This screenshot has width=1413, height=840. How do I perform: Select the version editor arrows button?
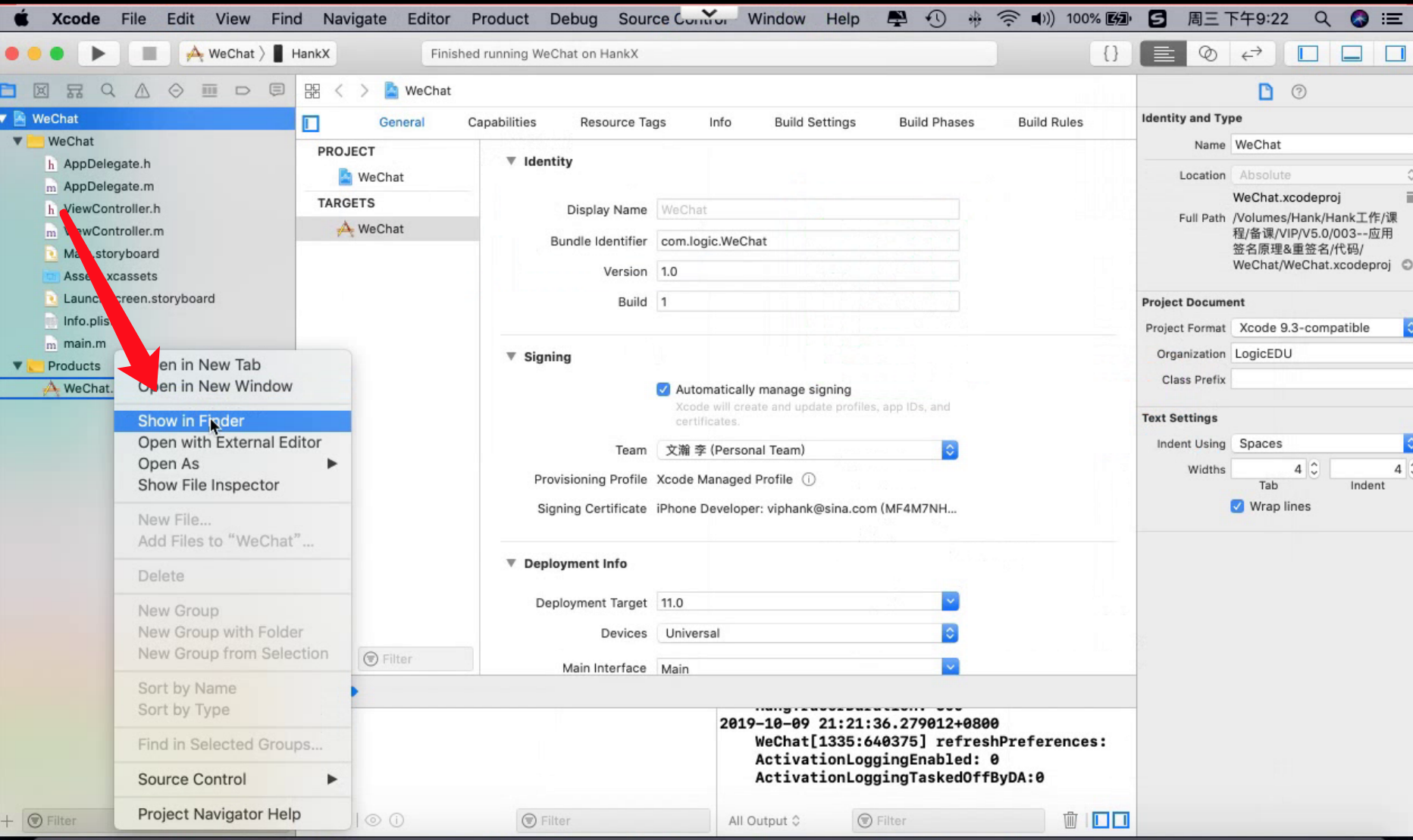pos(1252,53)
